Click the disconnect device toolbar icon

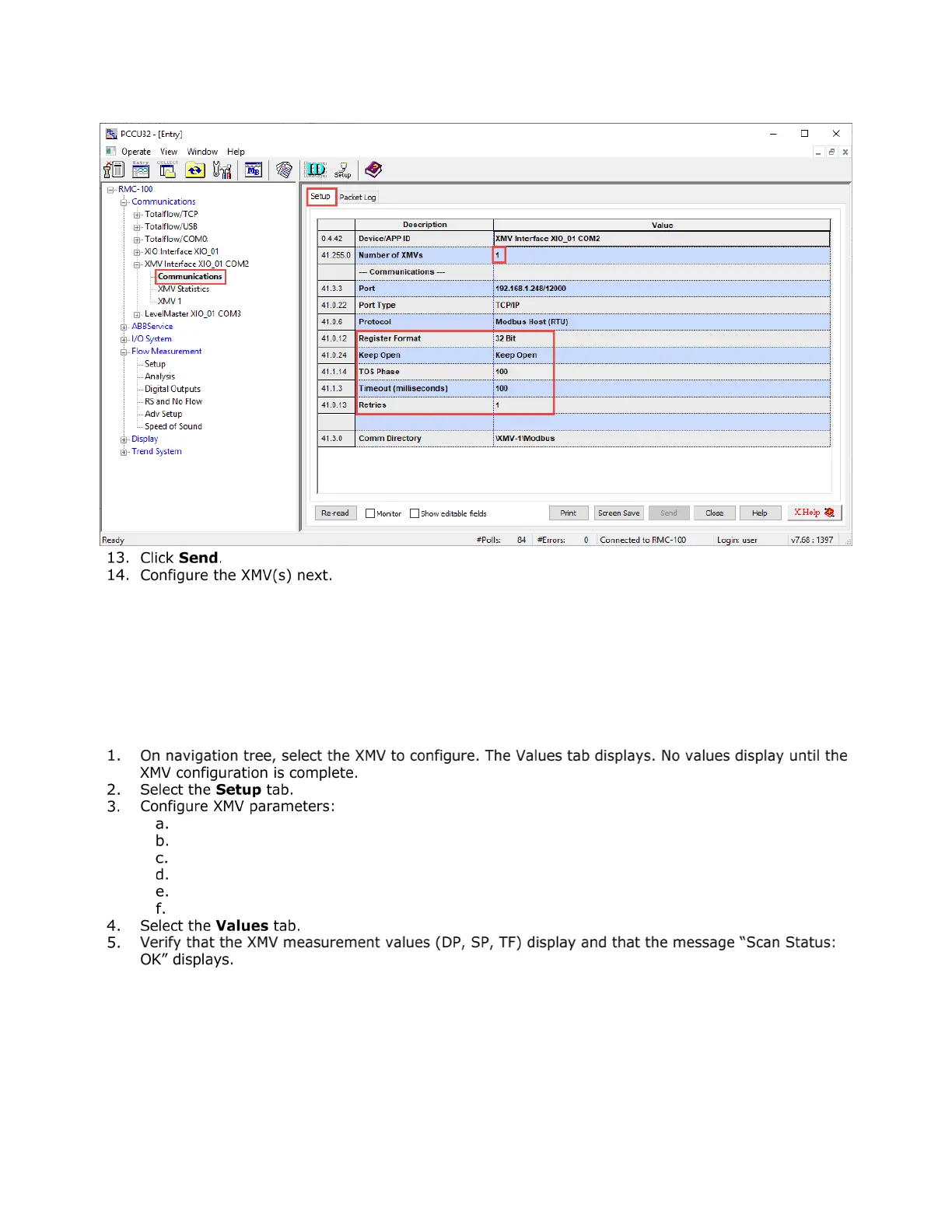point(114,170)
